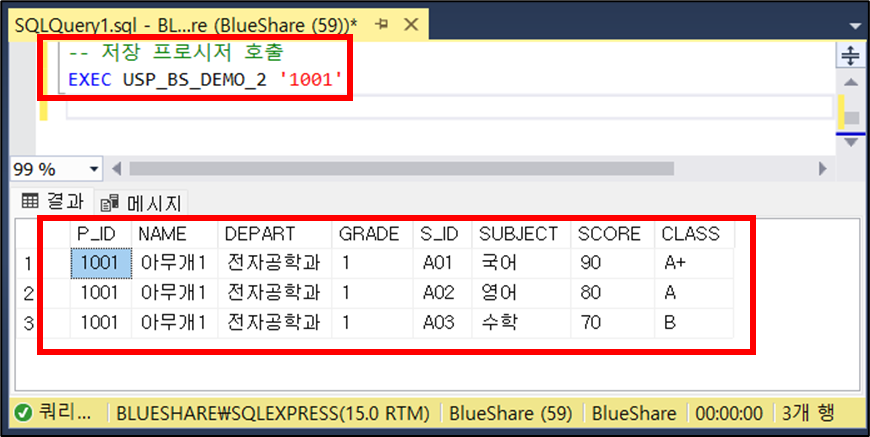This screenshot has height=437, width=870.
Task: Switch to the 메시지 messages tab
Action: (141, 204)
